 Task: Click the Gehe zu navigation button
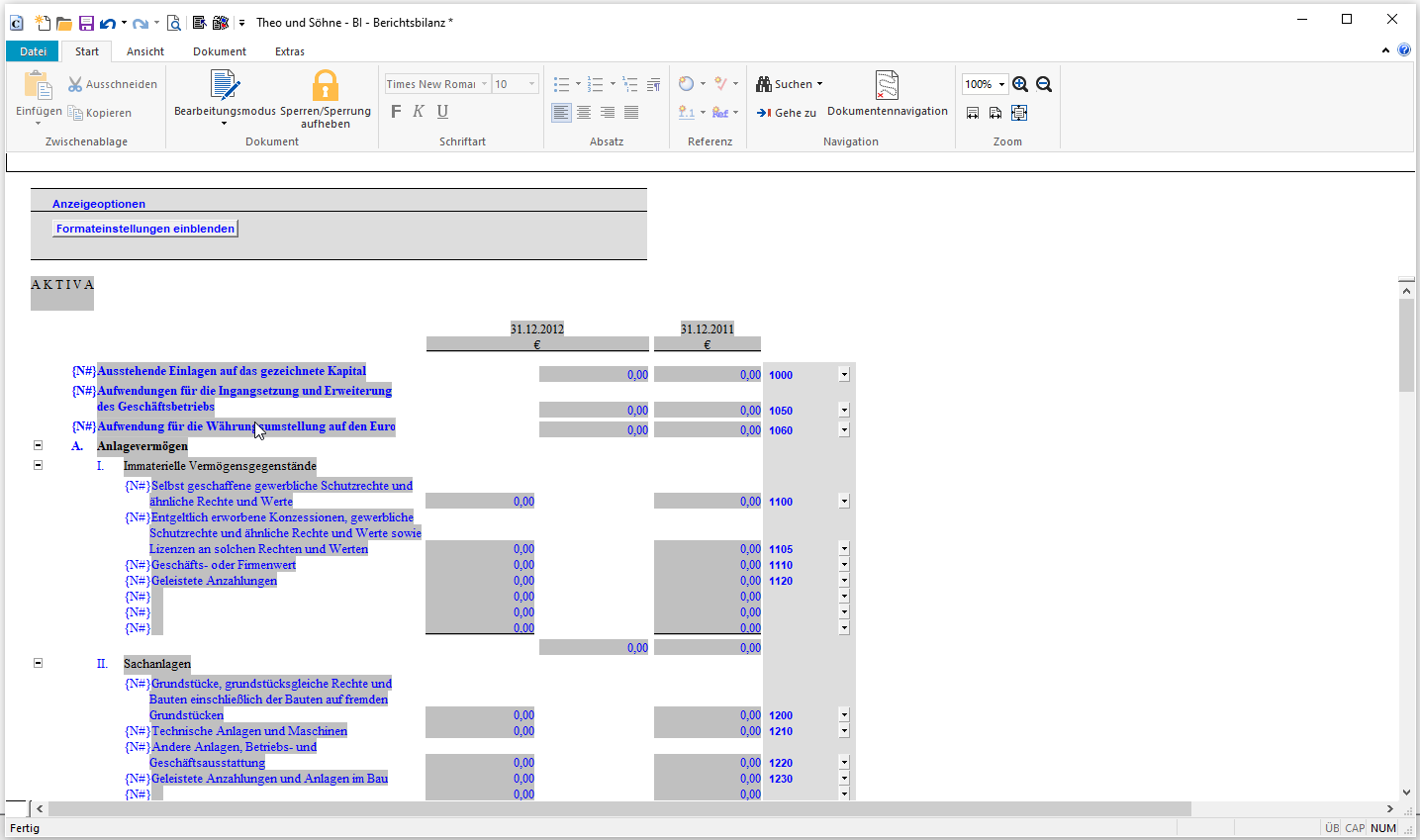(787, 113)
